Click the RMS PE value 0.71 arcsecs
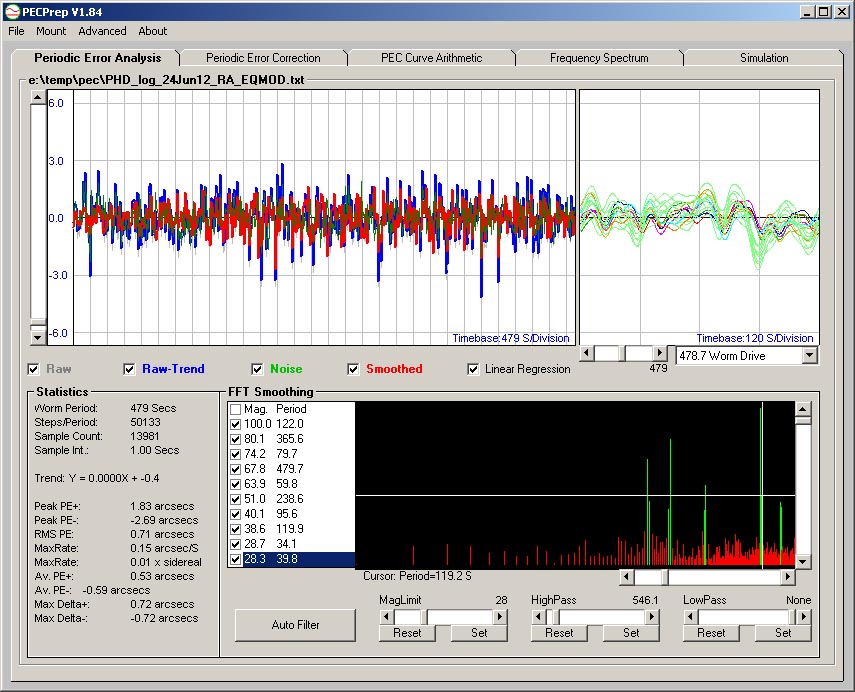The height and width of the screenshot is (692, 855). [x=162, y=534]
